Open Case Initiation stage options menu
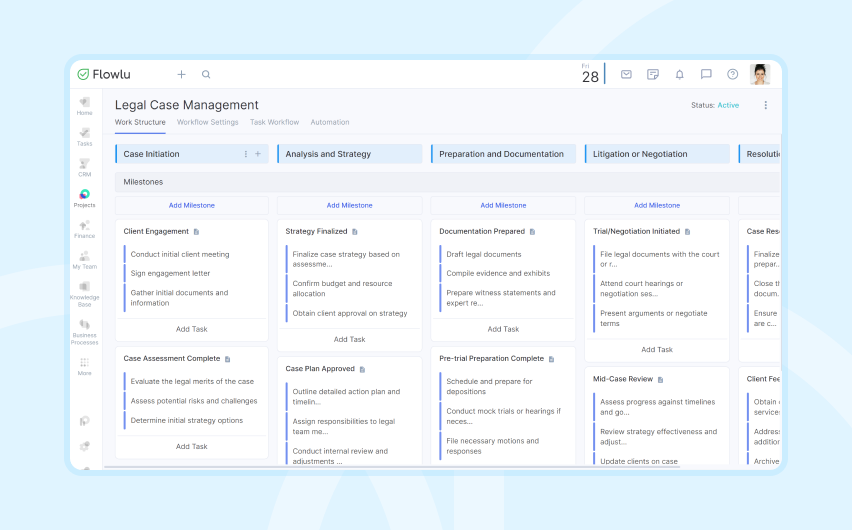The height and width of the screenshot is (530, 852). pyautogui.click(x=246, y=154)
